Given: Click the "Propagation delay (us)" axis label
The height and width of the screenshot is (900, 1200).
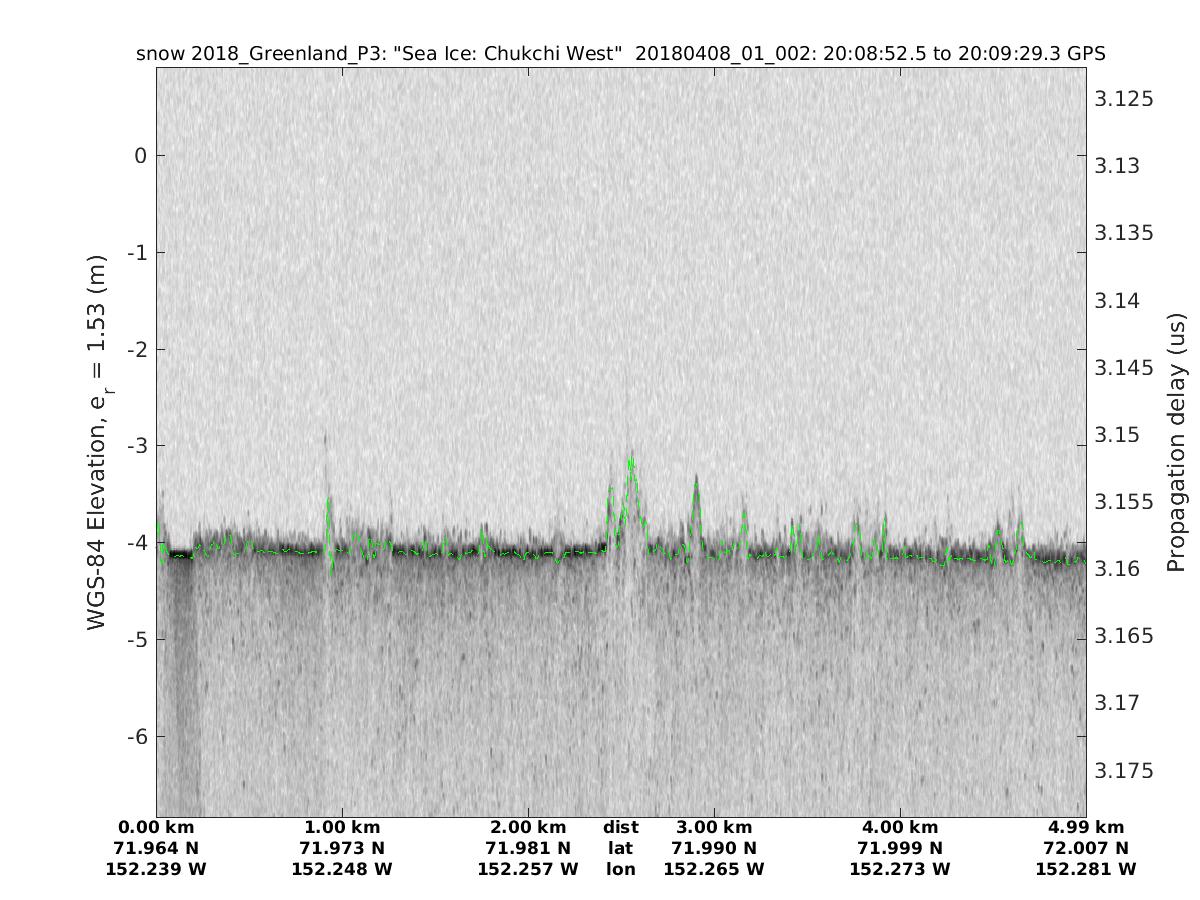Looking at the screenshot, I should (x=1176, y=442).
